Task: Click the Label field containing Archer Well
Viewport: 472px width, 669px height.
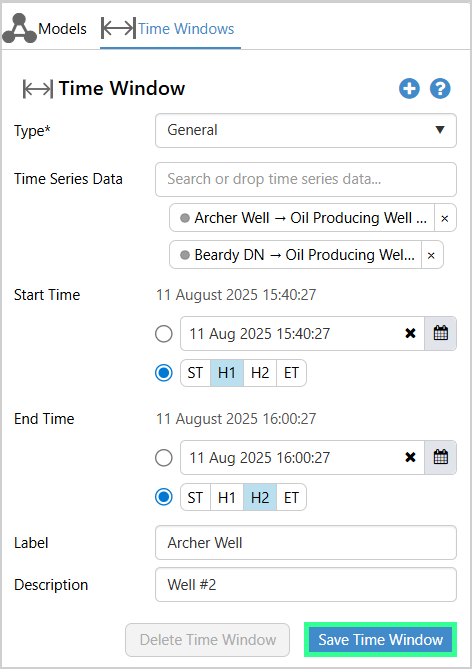Action: pos(306,543)
